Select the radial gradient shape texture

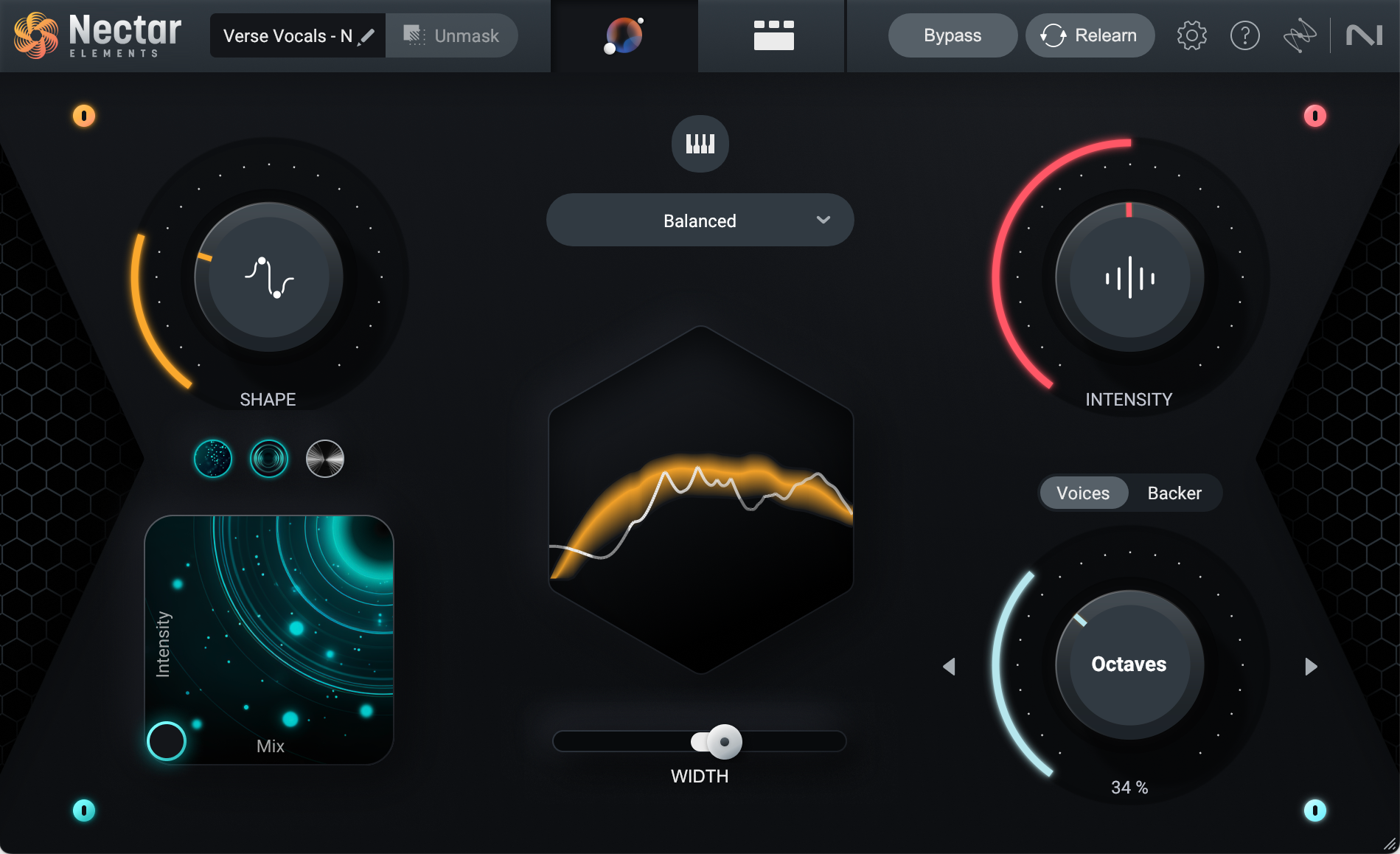coord(324,459)
